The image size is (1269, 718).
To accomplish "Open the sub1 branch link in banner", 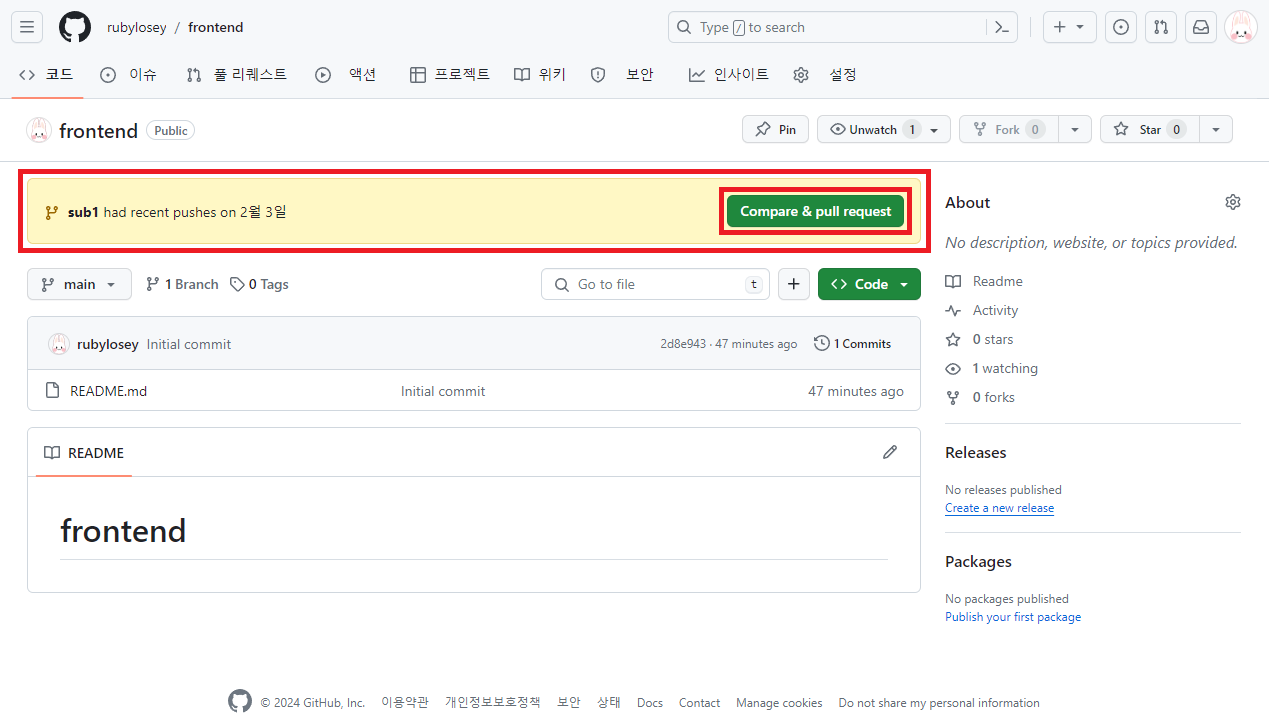I will point(83,212).
